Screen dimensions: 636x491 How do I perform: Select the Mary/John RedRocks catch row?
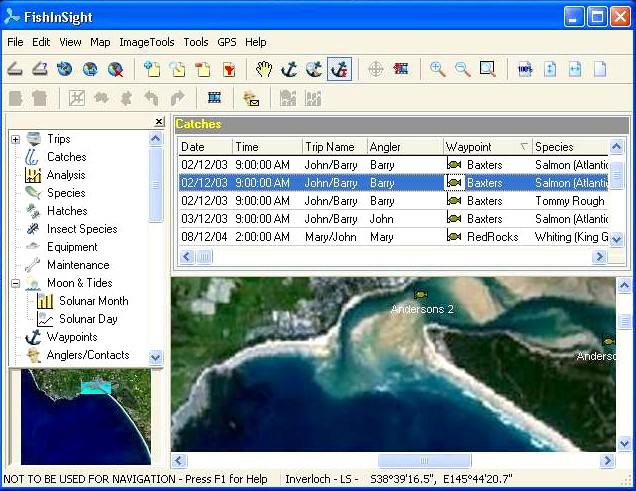click(x=393, y=237)
